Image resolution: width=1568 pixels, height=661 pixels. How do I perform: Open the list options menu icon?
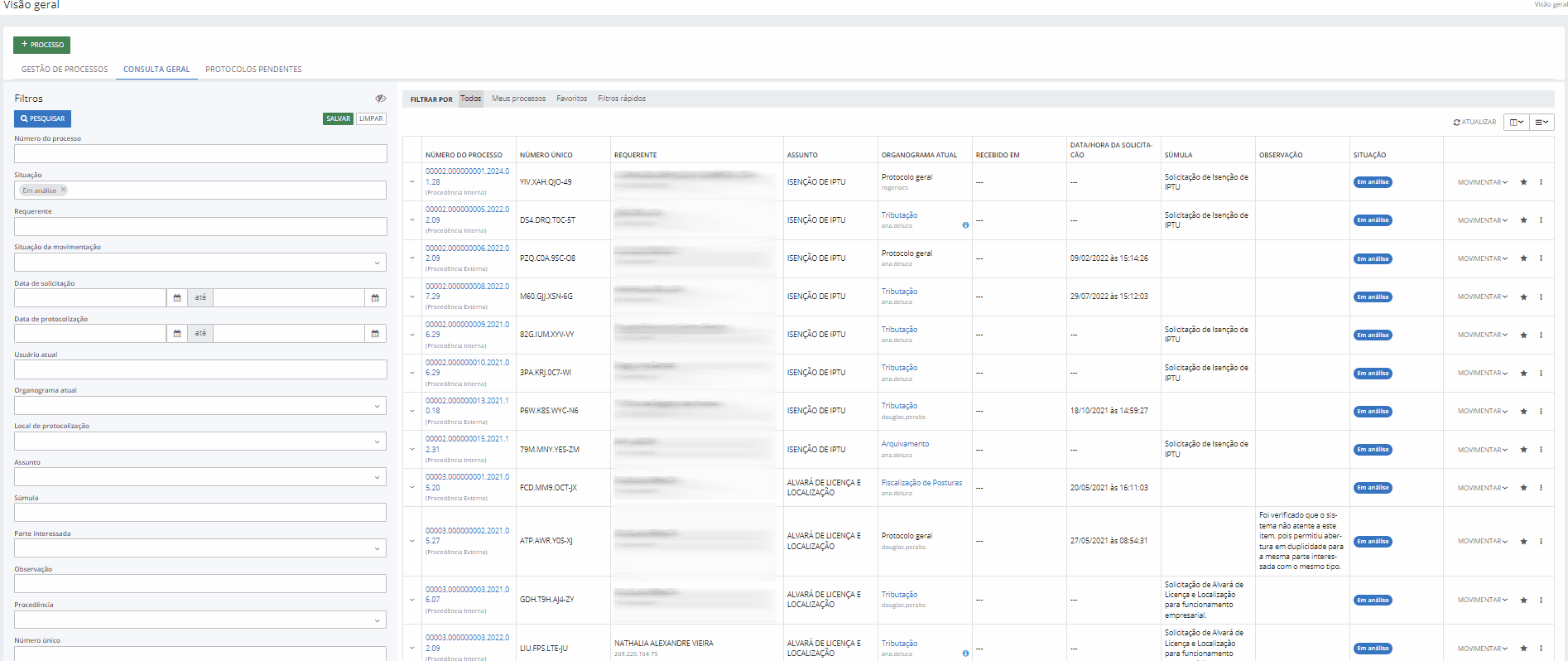(1542, 123)
